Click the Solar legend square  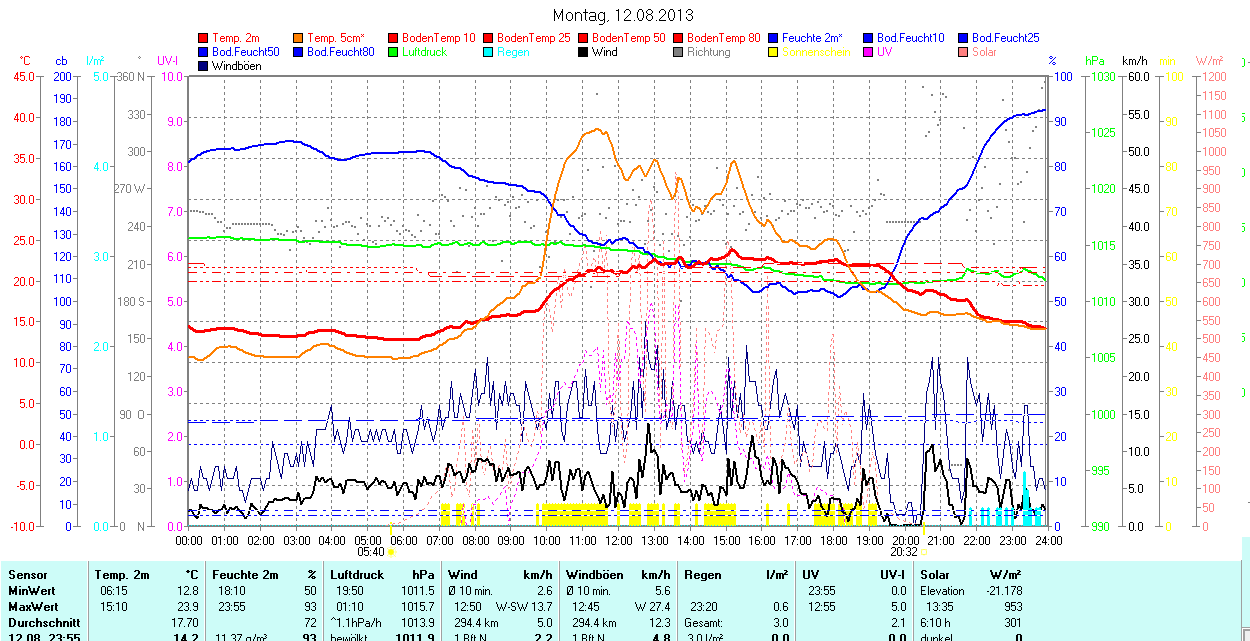tap(964, 52)
